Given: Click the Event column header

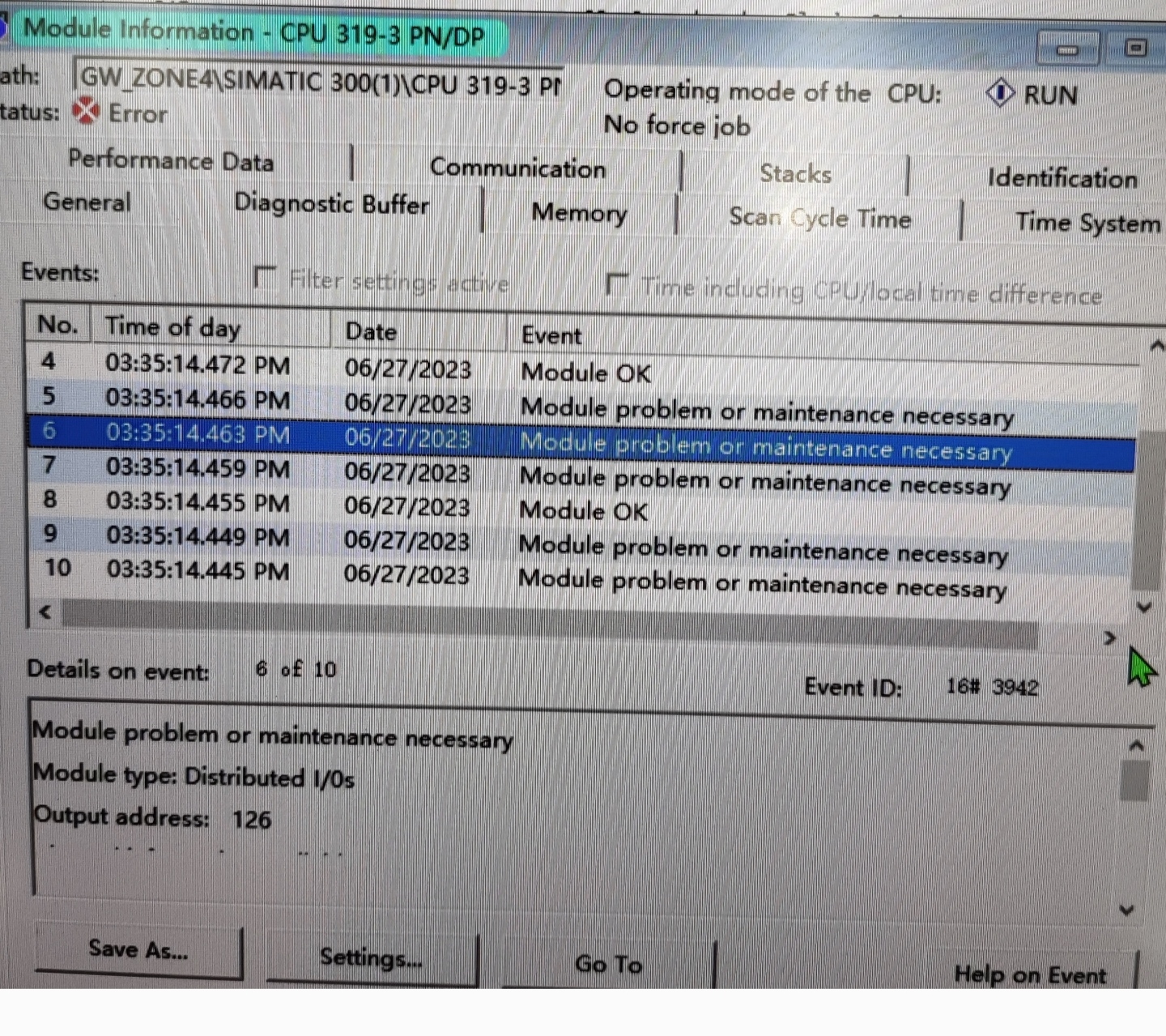Looking at the screenshot, I should (823, 339).
